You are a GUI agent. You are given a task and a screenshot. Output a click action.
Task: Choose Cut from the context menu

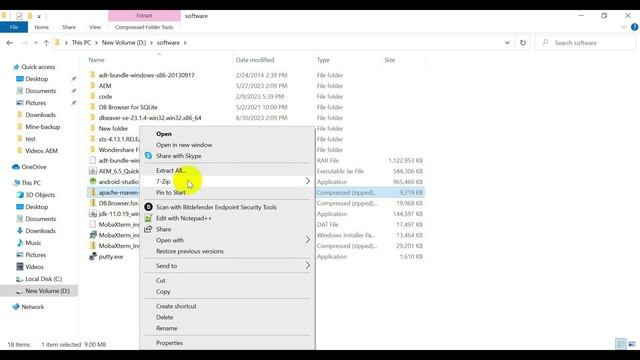click(x=161, y=281)
